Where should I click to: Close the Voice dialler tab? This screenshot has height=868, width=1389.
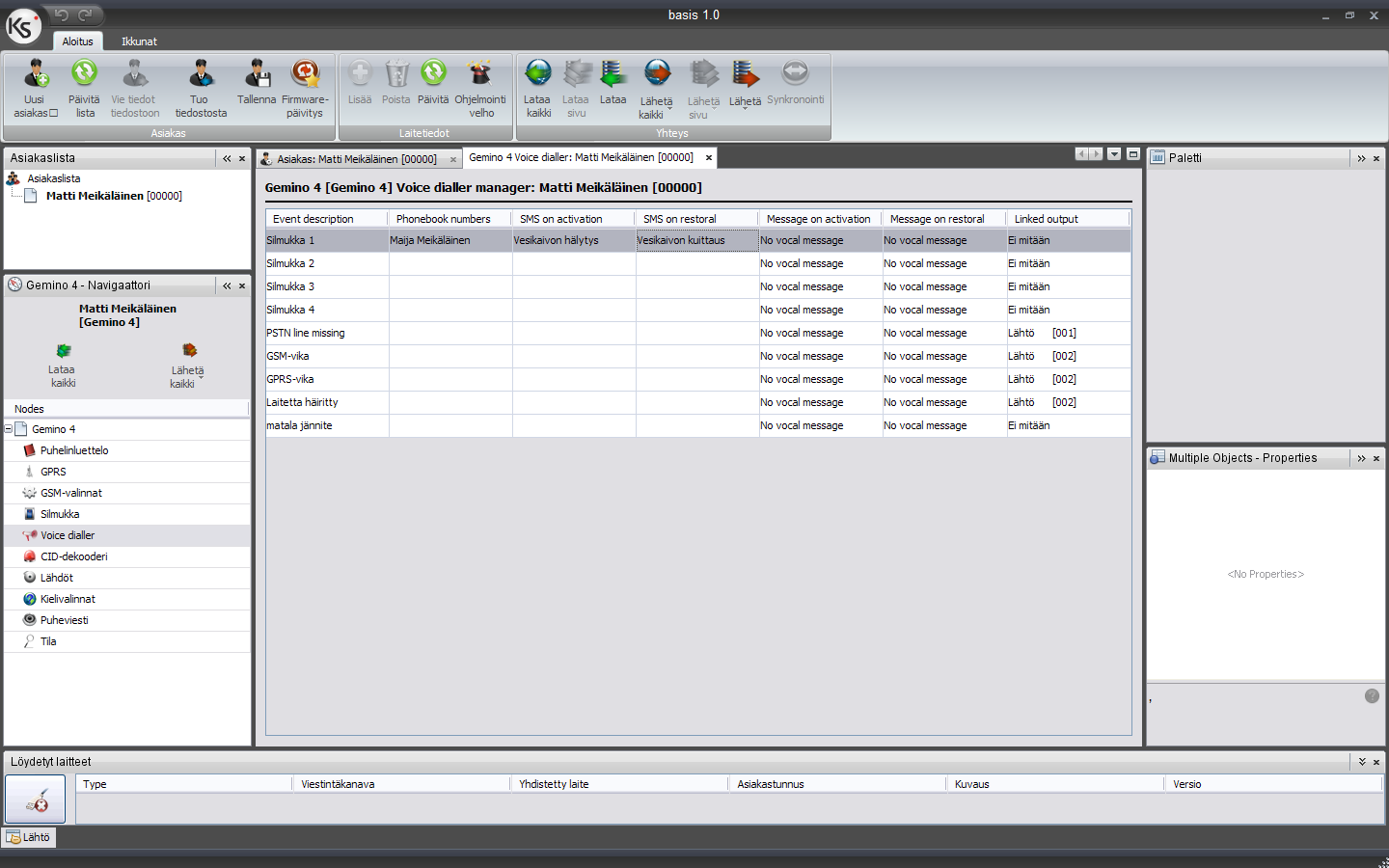pos(709,157)
